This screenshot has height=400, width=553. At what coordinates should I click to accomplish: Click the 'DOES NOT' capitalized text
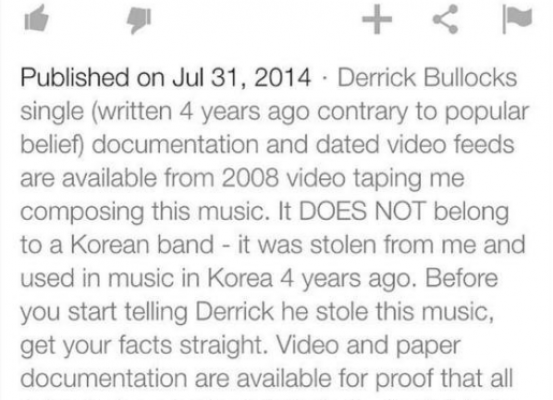[362, 211]
